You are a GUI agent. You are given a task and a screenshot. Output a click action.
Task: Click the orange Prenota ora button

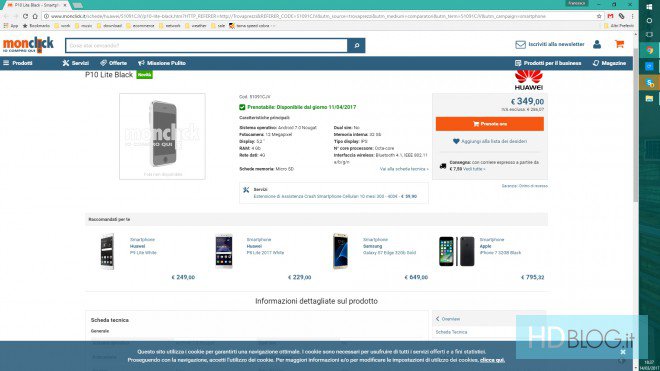pyautogui.click(x=490, y=124)
